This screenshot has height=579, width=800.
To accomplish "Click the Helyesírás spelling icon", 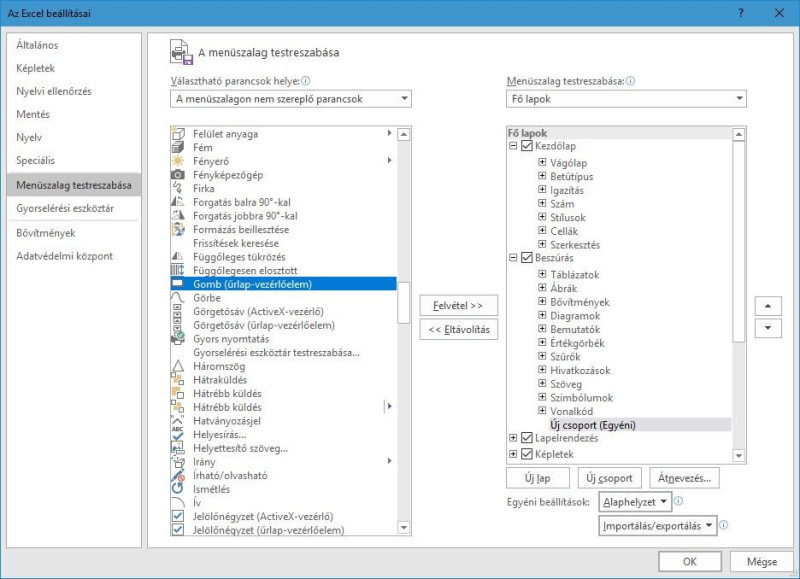I will pyautogui.click(x=178, y=435).
